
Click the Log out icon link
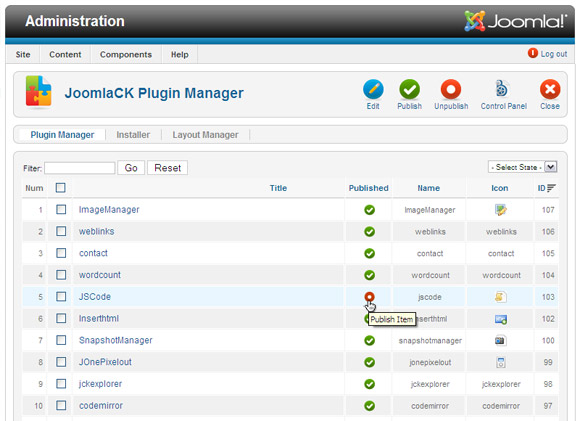click(x=533, y=53)
